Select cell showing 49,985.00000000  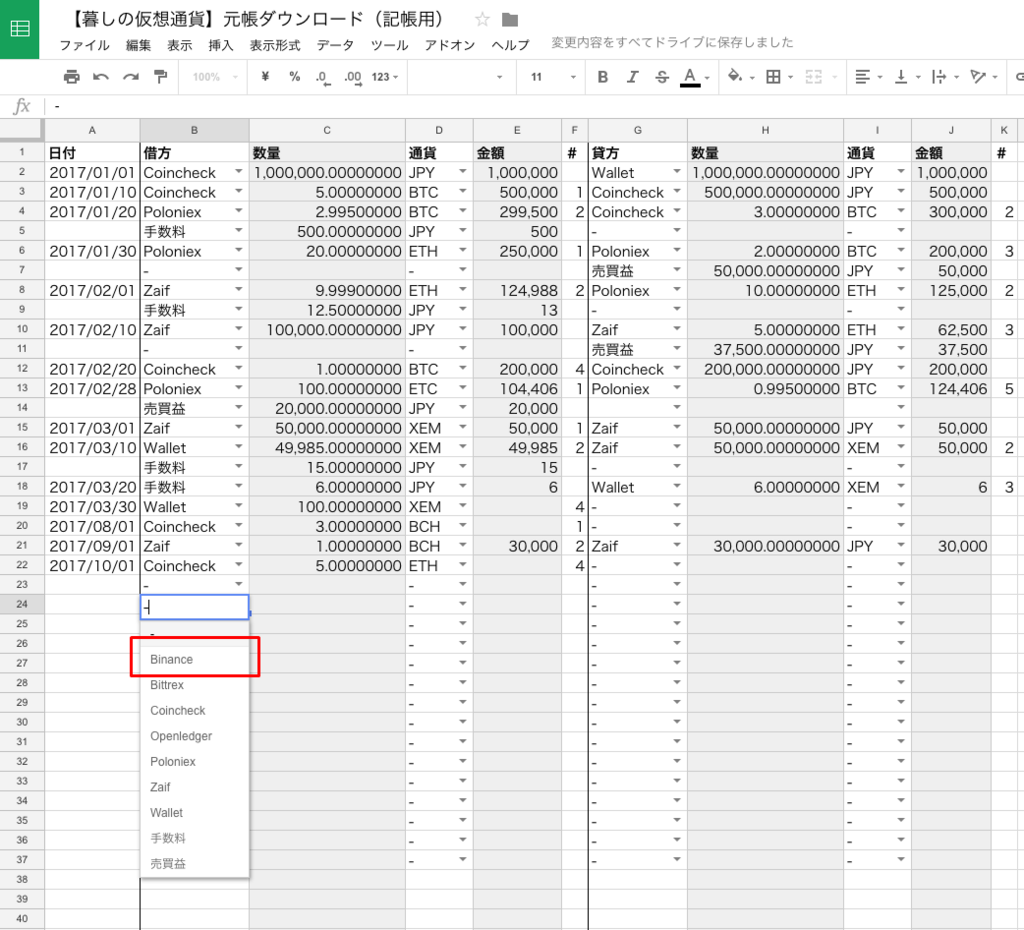point(327,448)
